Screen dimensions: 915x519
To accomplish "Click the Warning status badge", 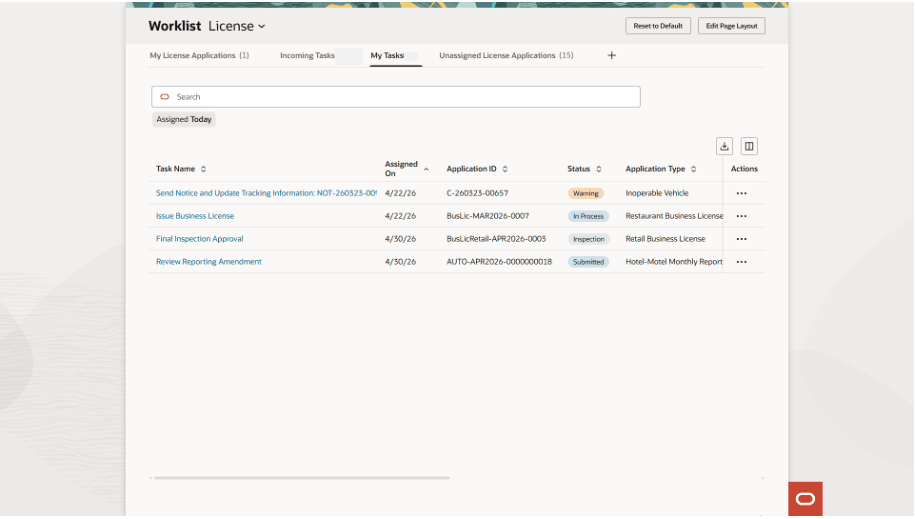I will (x=585, y=193).
